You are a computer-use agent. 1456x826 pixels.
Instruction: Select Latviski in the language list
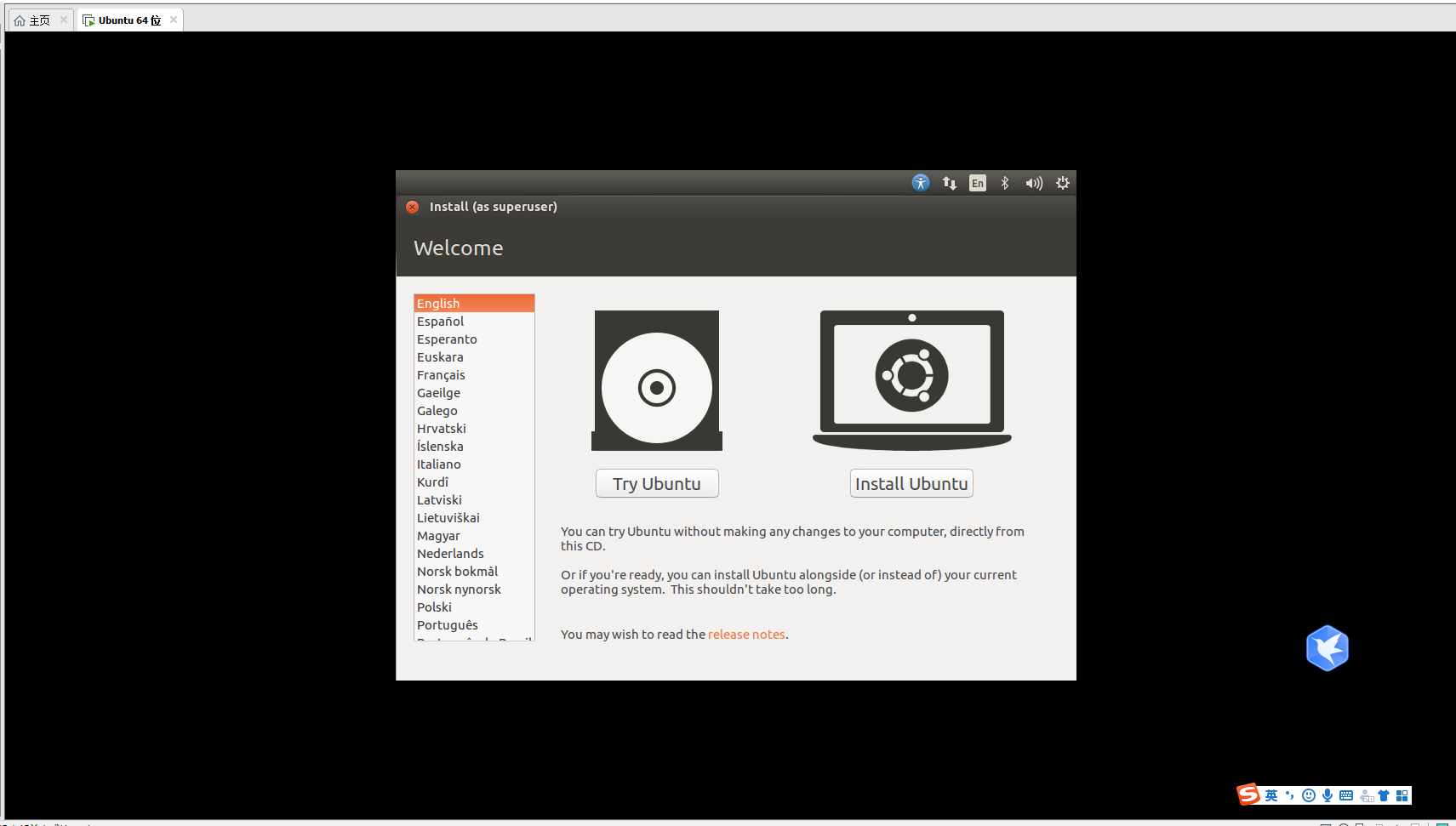coord(474,500)
